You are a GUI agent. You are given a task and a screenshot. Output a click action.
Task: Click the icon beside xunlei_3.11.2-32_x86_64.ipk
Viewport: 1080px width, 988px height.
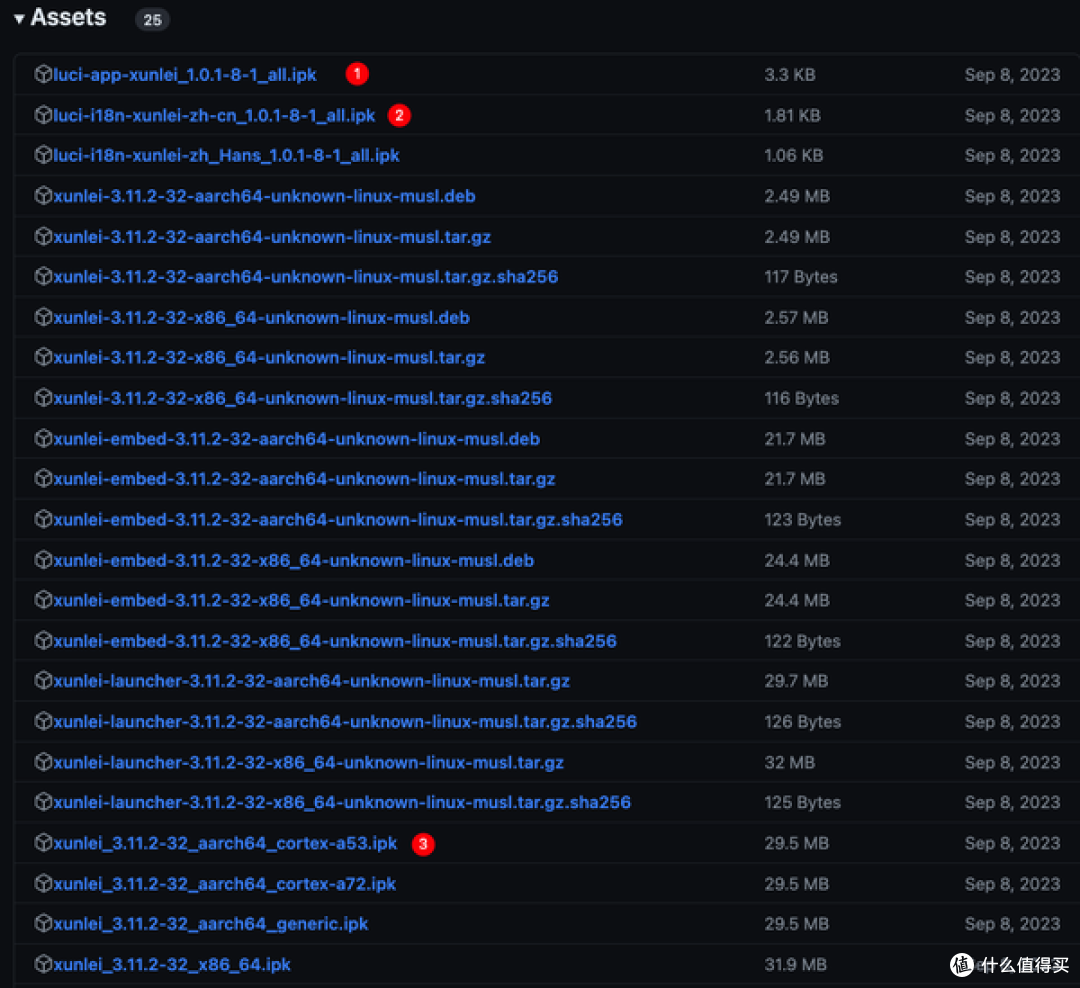coord(43,963)
